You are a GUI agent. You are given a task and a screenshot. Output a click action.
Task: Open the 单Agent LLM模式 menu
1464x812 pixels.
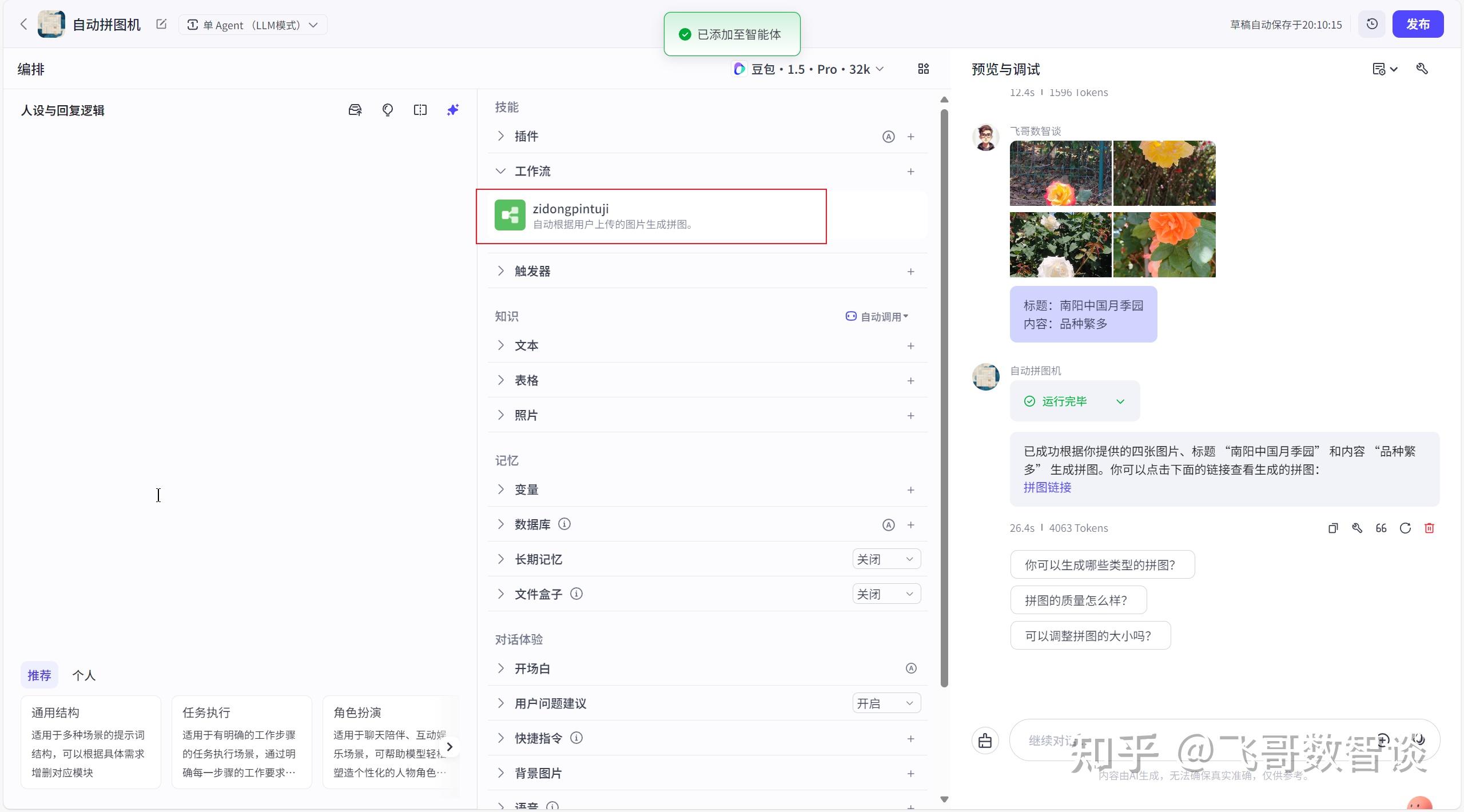[x=252, y=25]
